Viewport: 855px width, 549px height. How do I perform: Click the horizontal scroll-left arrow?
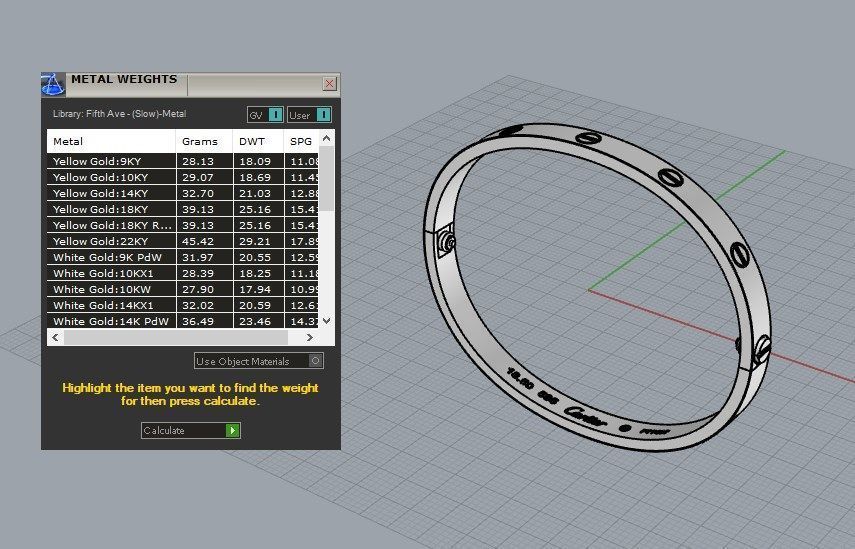pyautogui.click(x=55, y=337)
